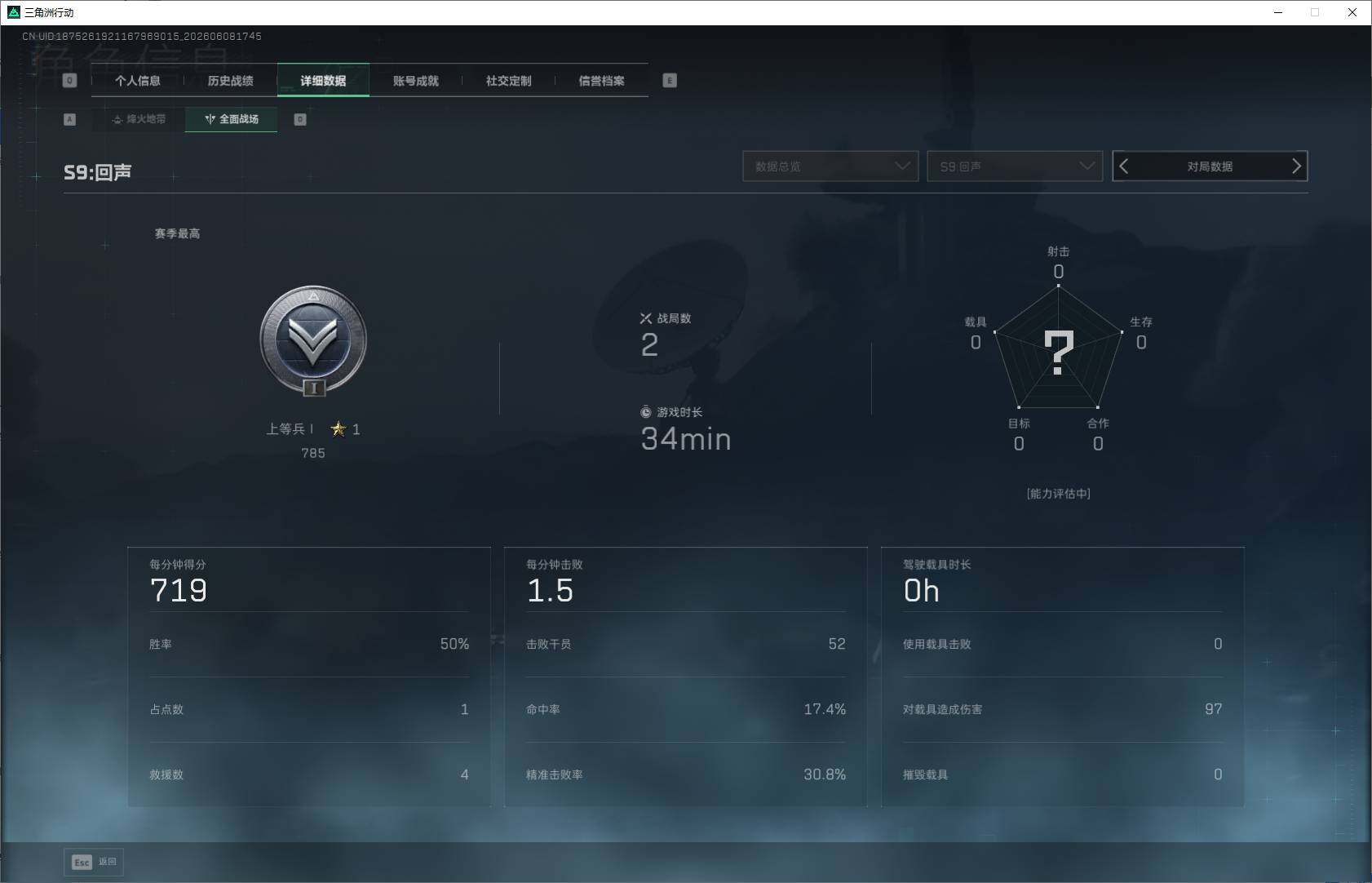Click the 三角洲行动 app icon in title bar

[13, 12]
